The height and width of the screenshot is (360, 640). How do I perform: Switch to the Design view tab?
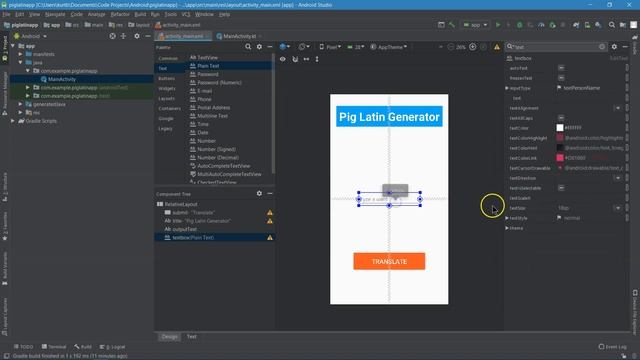[169, 337]
